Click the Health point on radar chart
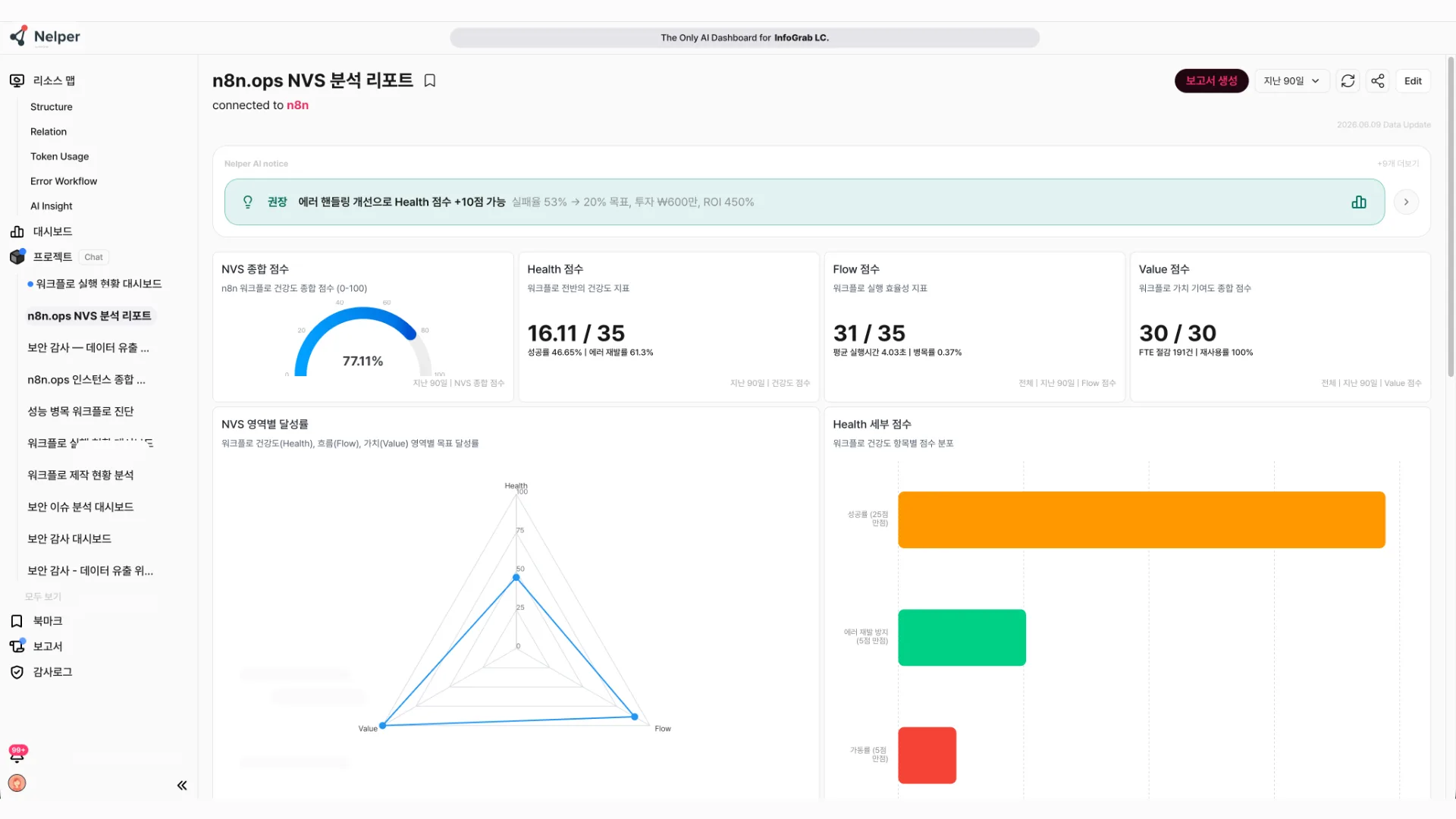This screenshot has height=819, width=1456. pyautogui.click(x=516, y=578)
